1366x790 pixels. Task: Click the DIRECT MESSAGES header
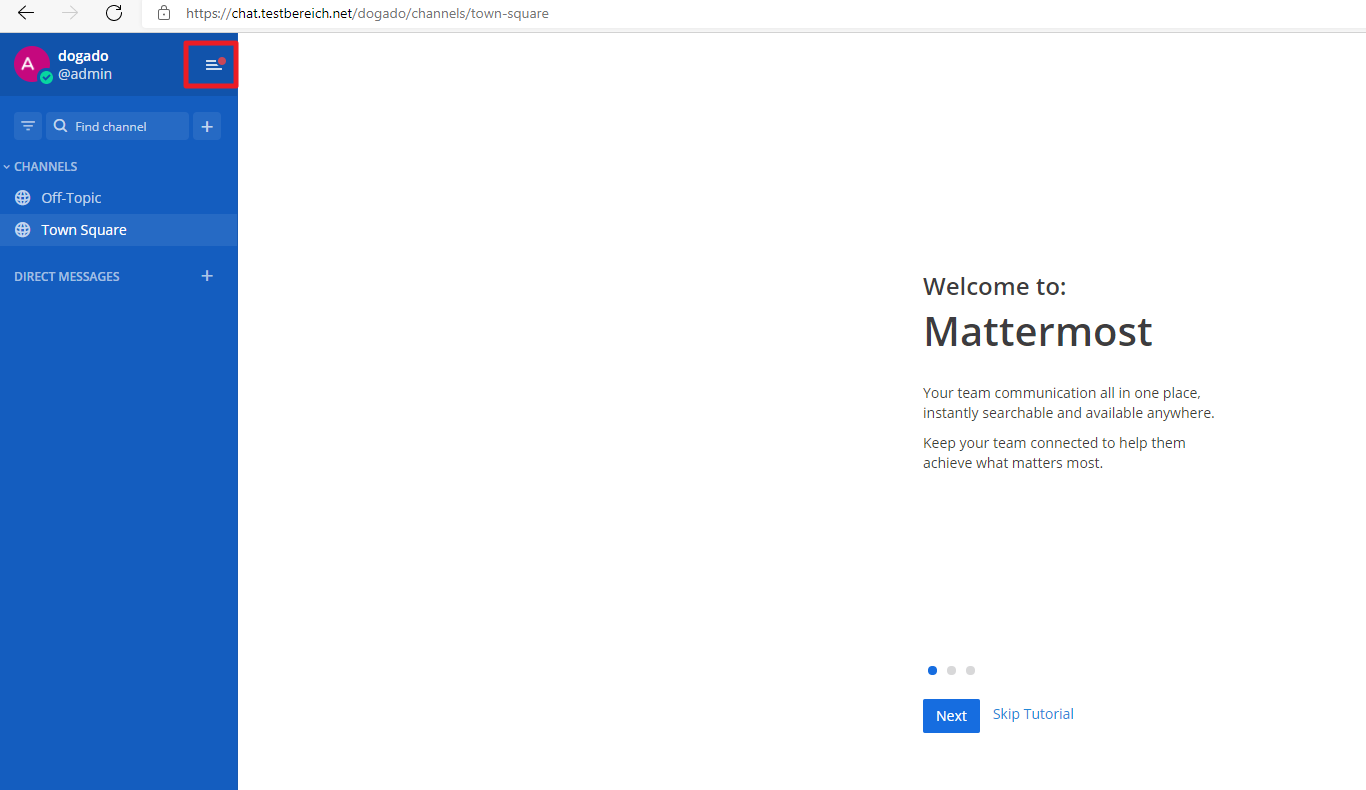pyautogui.click(x=67, y=277)
